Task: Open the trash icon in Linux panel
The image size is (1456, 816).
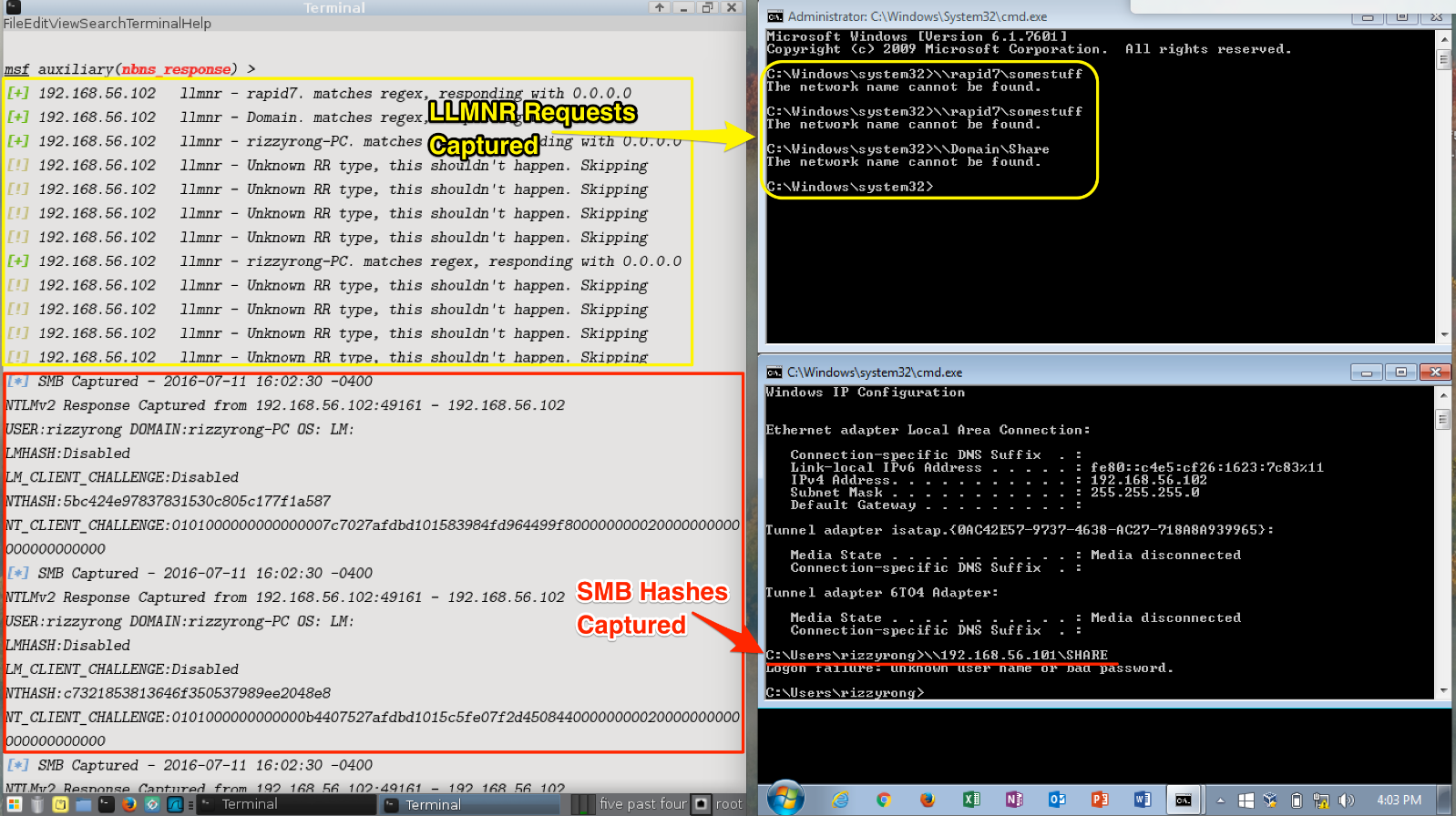Action: 37,804
